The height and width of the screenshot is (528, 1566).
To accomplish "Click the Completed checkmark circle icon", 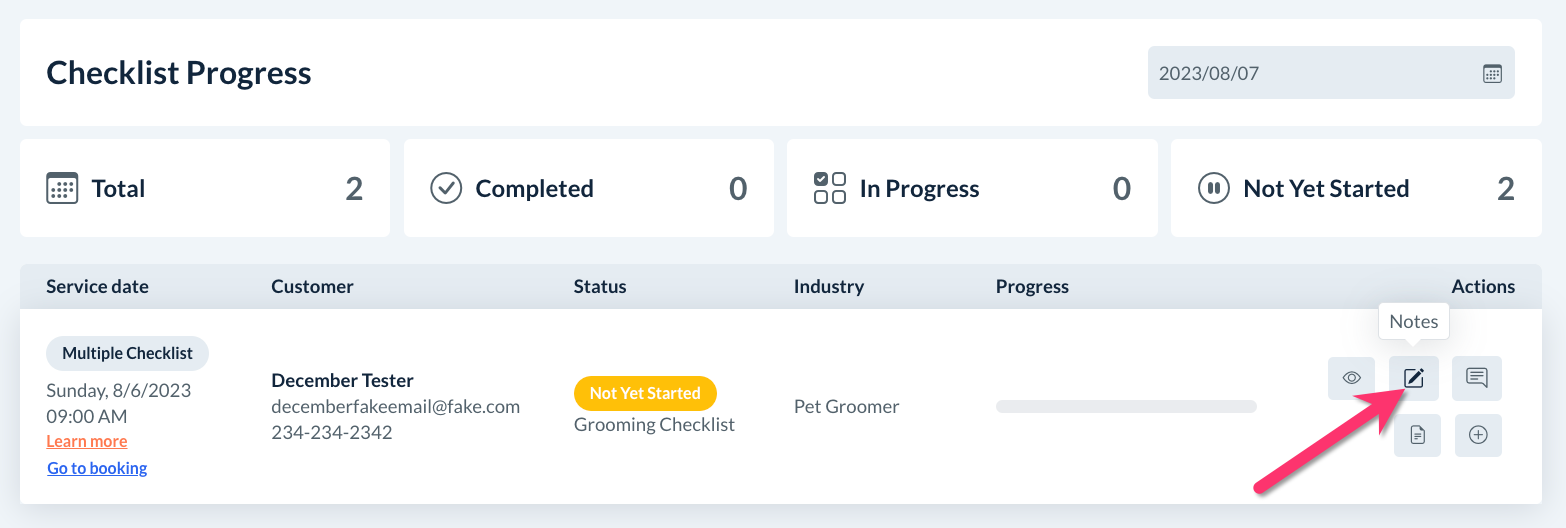I will click(446, 189).
